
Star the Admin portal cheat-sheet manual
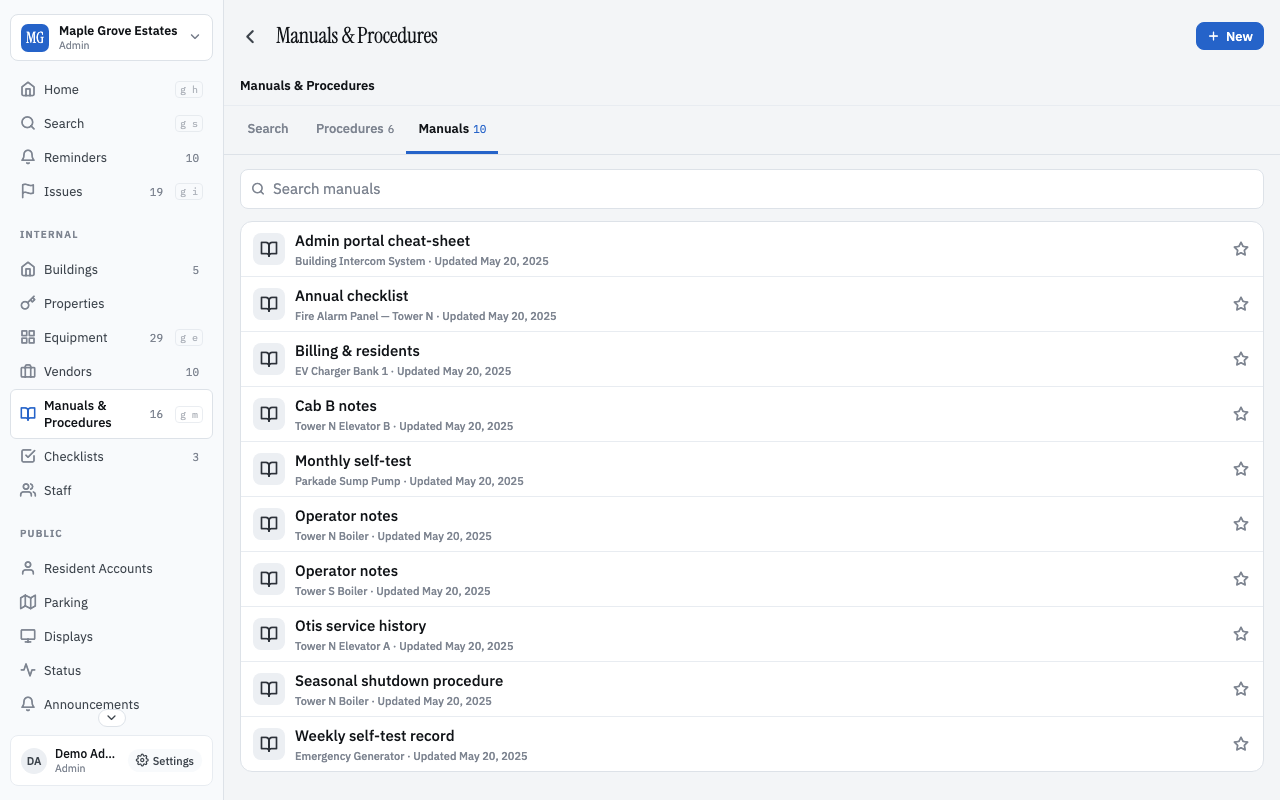pos(1241,249)
